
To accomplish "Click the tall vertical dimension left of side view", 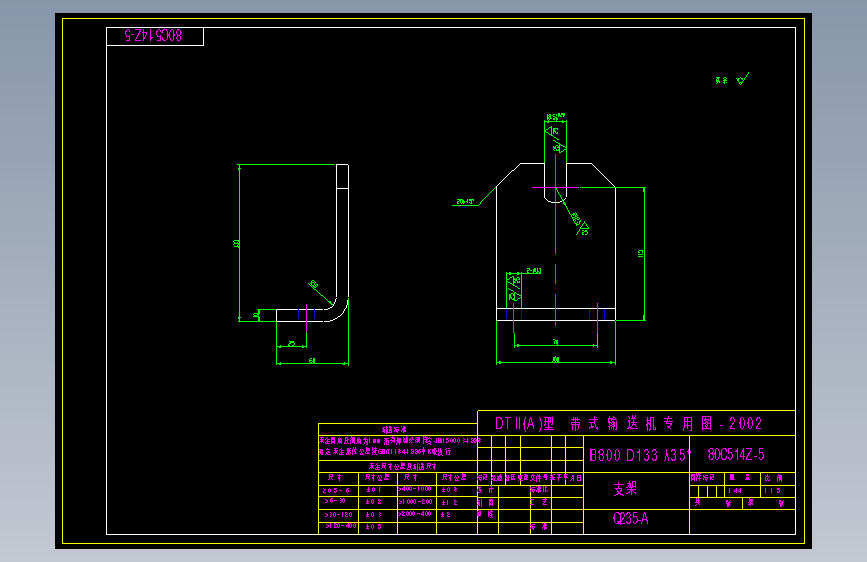I will click(238, 242).
